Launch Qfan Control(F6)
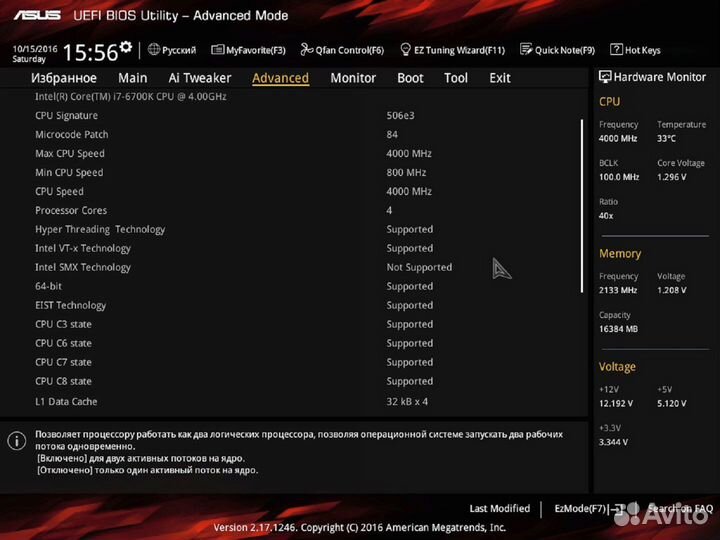Screen dimensions: 720x540 point(349,50)
